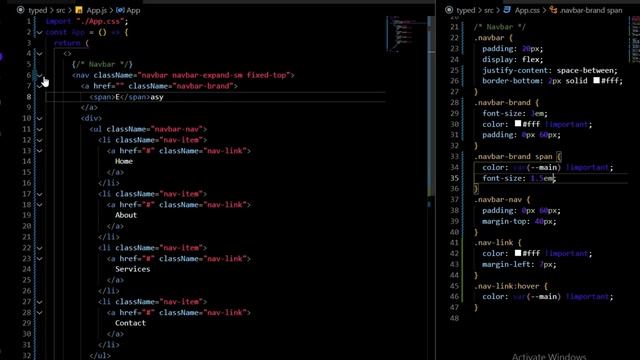This screenshot has width=640, height=360.
Task: Click the '/* Navbar */' comment in App.css
Action: tap(500, 27)
